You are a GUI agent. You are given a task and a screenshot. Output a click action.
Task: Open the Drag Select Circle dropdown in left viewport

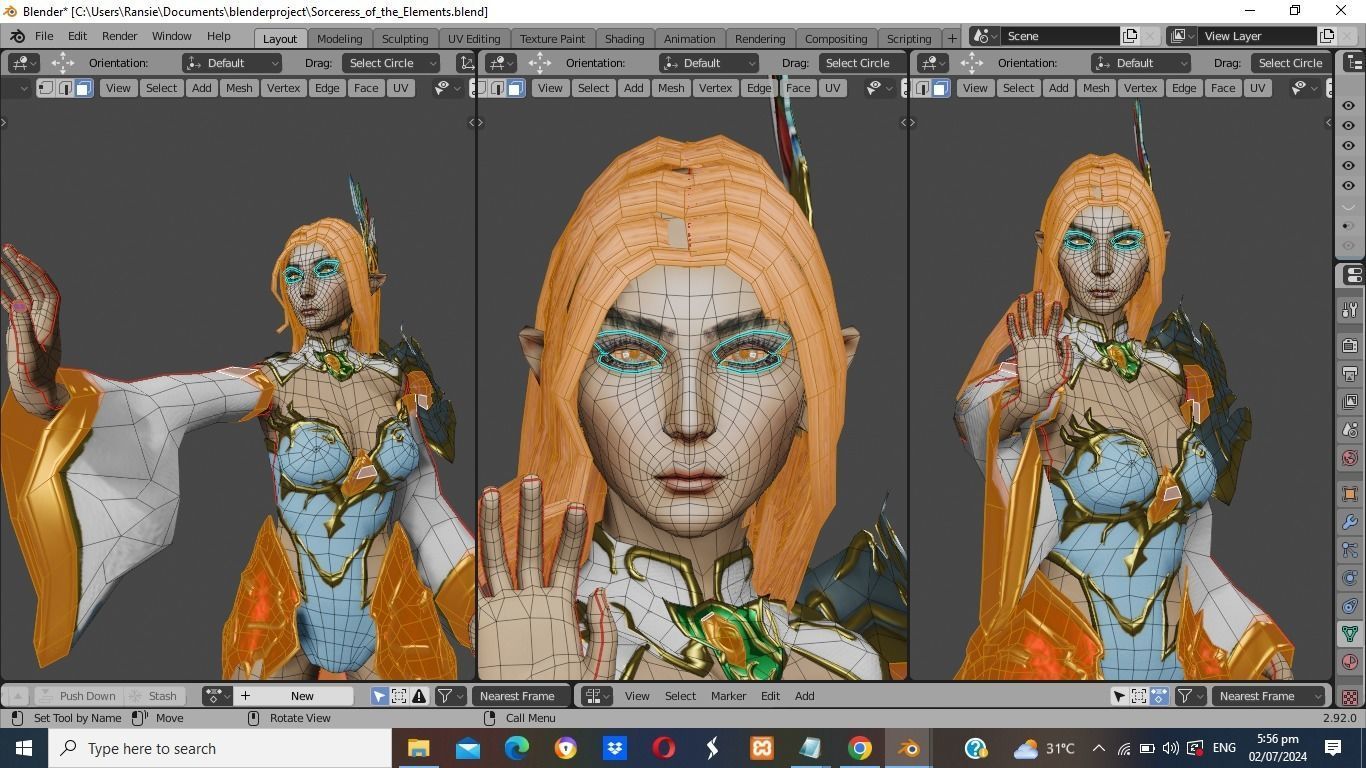[x=391, y=63]
